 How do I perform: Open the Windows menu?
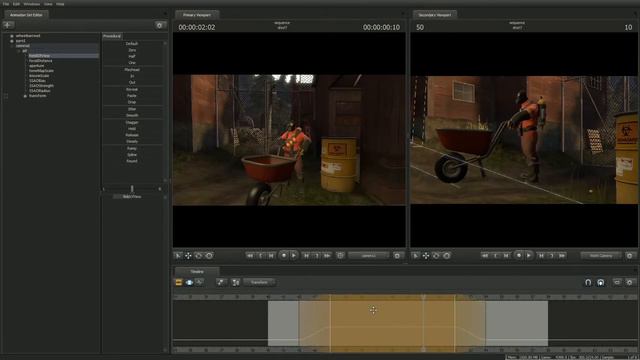tap(32, 4)
